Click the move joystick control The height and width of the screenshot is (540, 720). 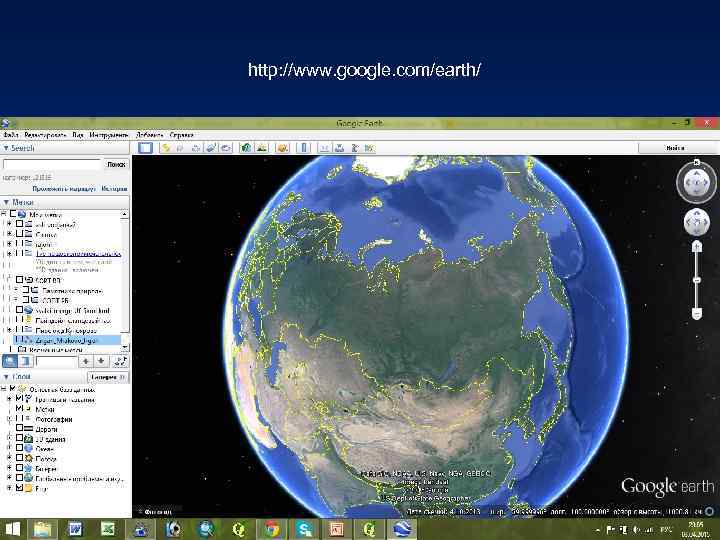click(697, 223)
